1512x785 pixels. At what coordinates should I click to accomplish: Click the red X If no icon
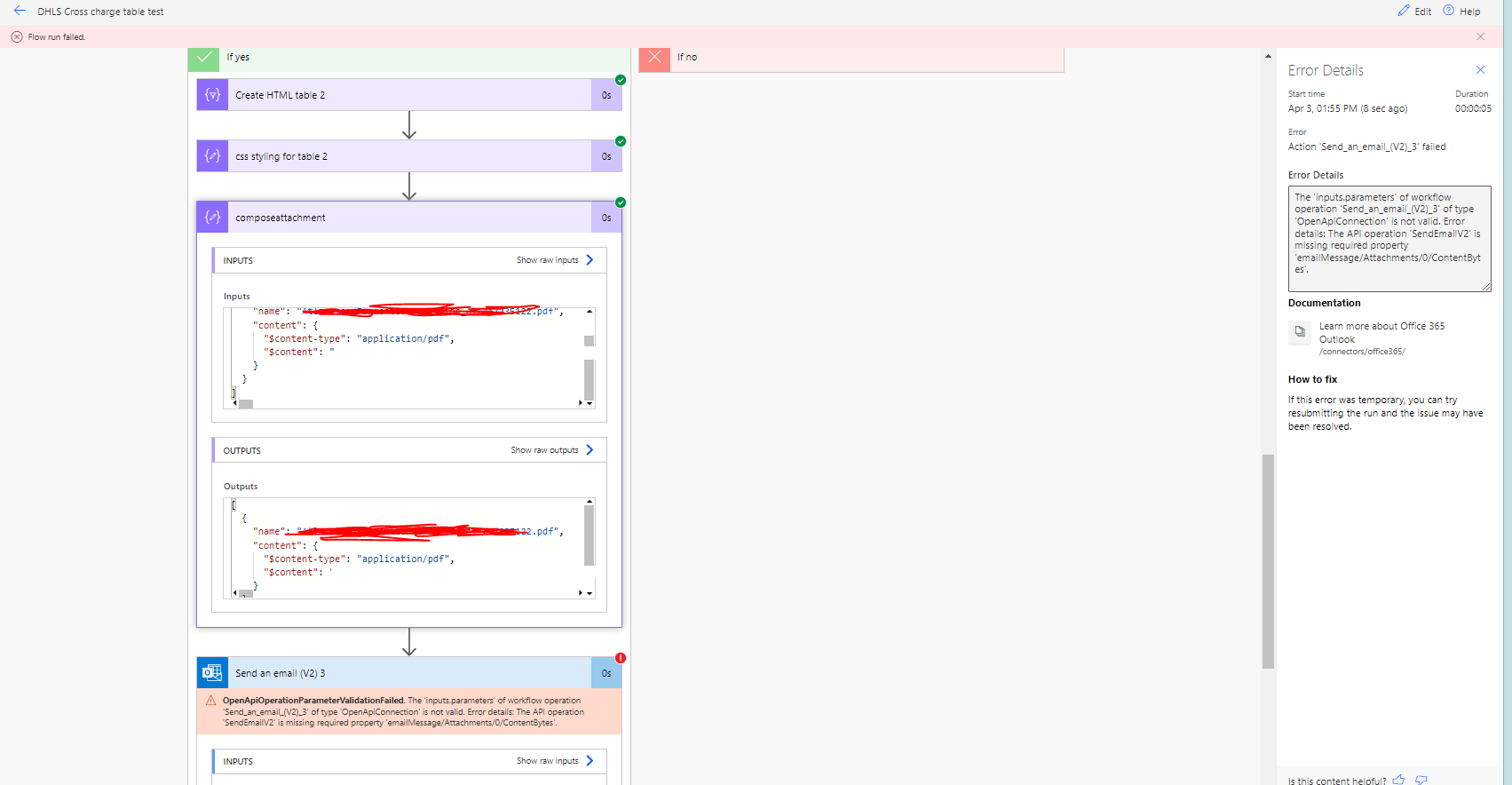tap(654, 57)
